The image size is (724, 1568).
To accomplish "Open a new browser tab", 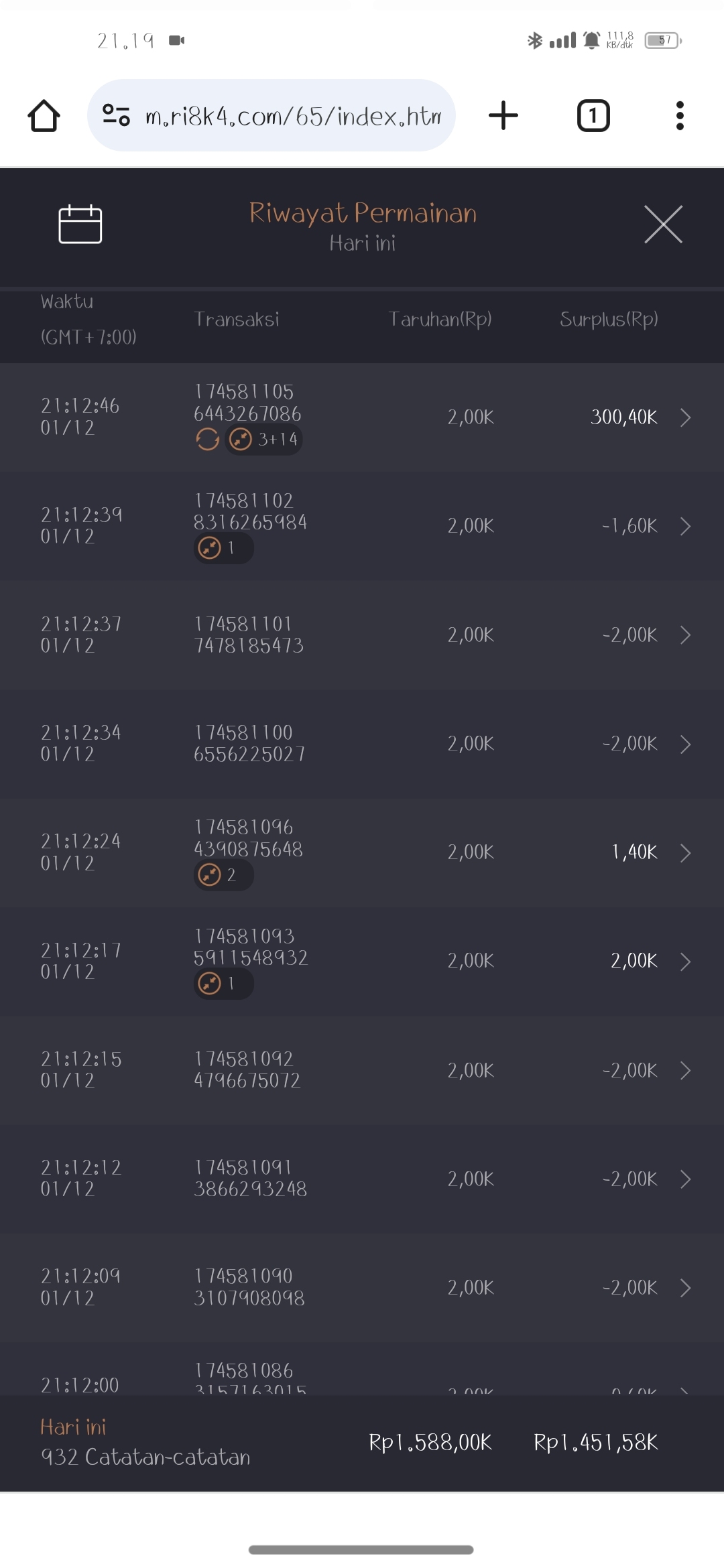I will pos(503,116).
